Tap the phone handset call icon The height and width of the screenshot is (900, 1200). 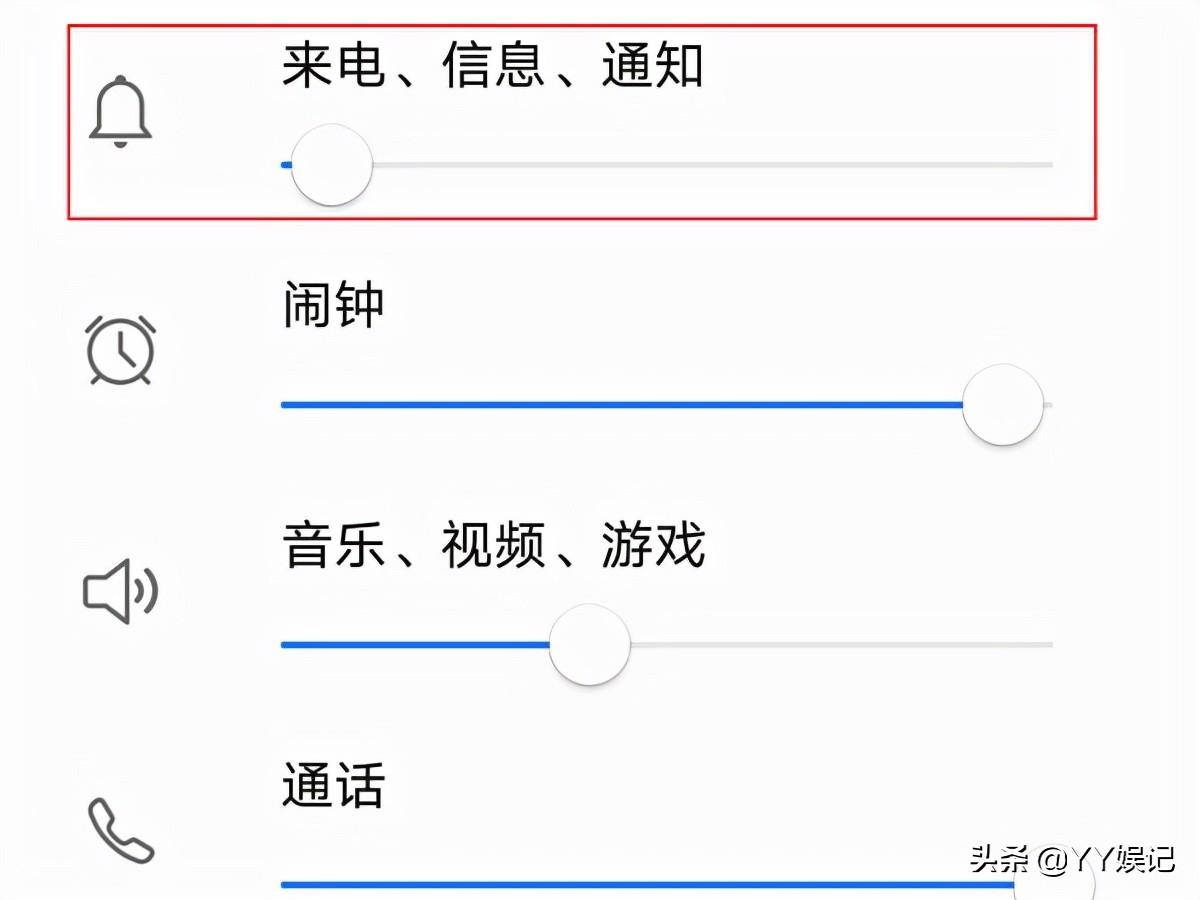tap(120, 830)
